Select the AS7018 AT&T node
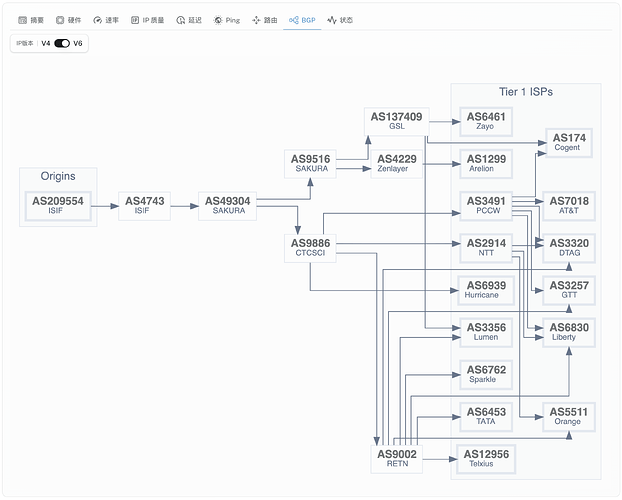This screenshot has width=622, height=500. click(x=569, y=206)
